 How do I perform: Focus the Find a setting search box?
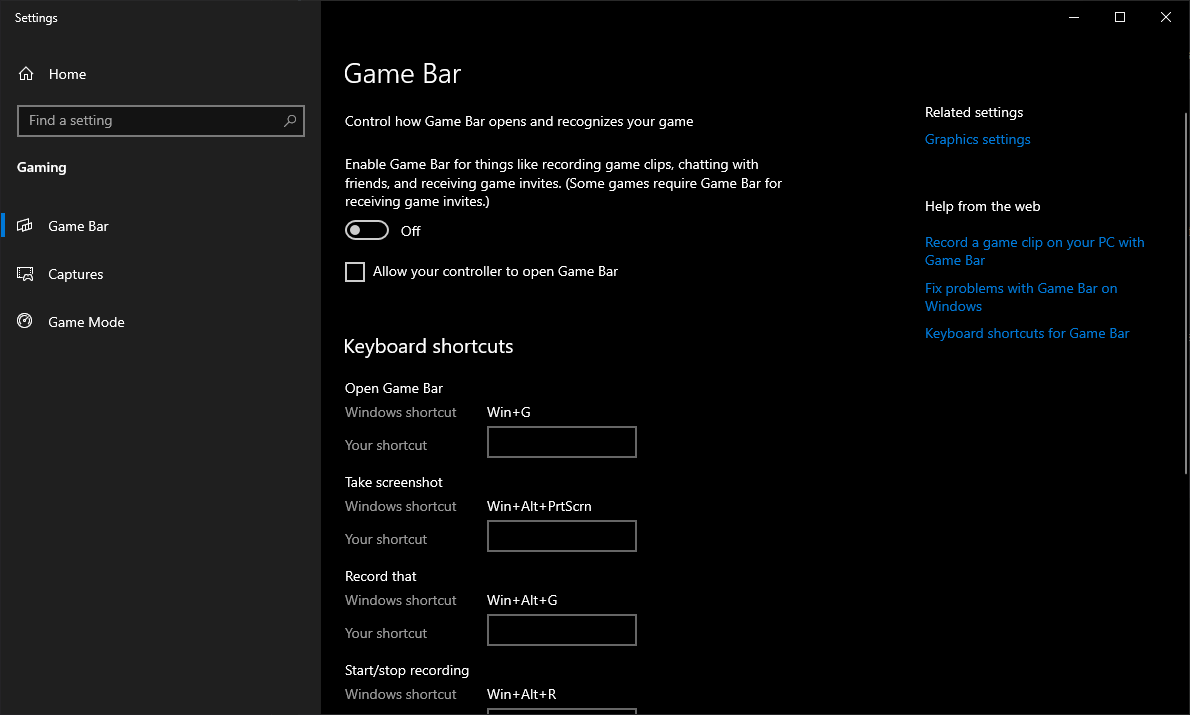pos(160,121)
